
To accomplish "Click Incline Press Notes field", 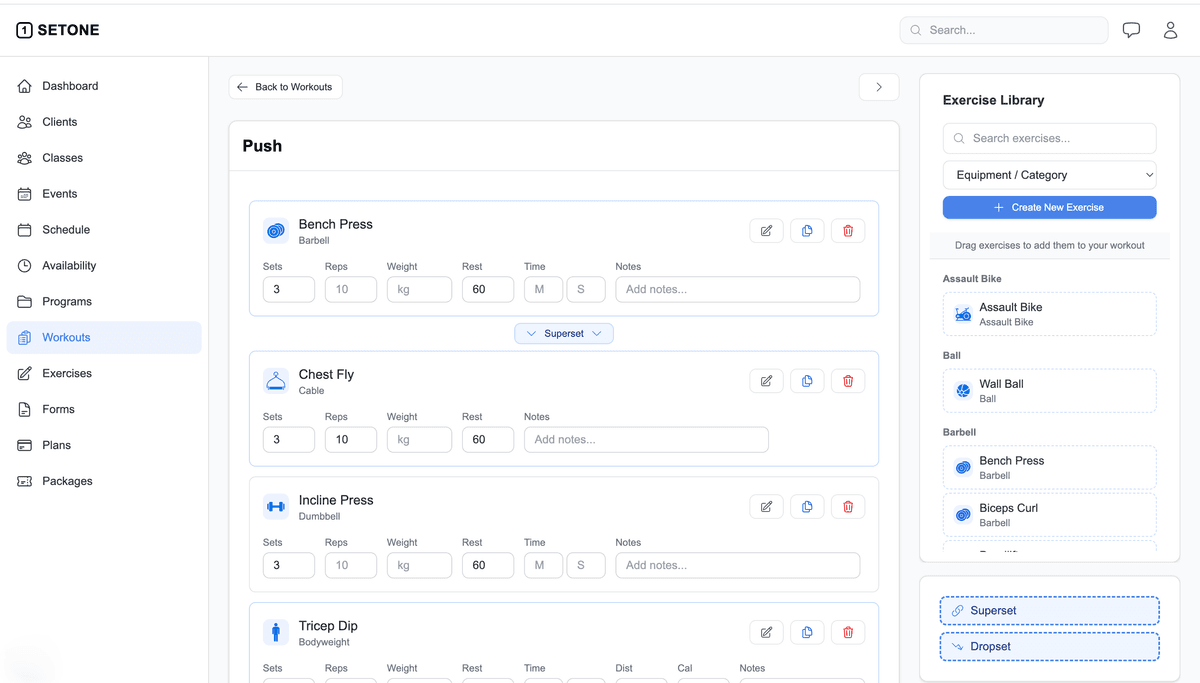I will pyautogui.click(x=738, y=565).
